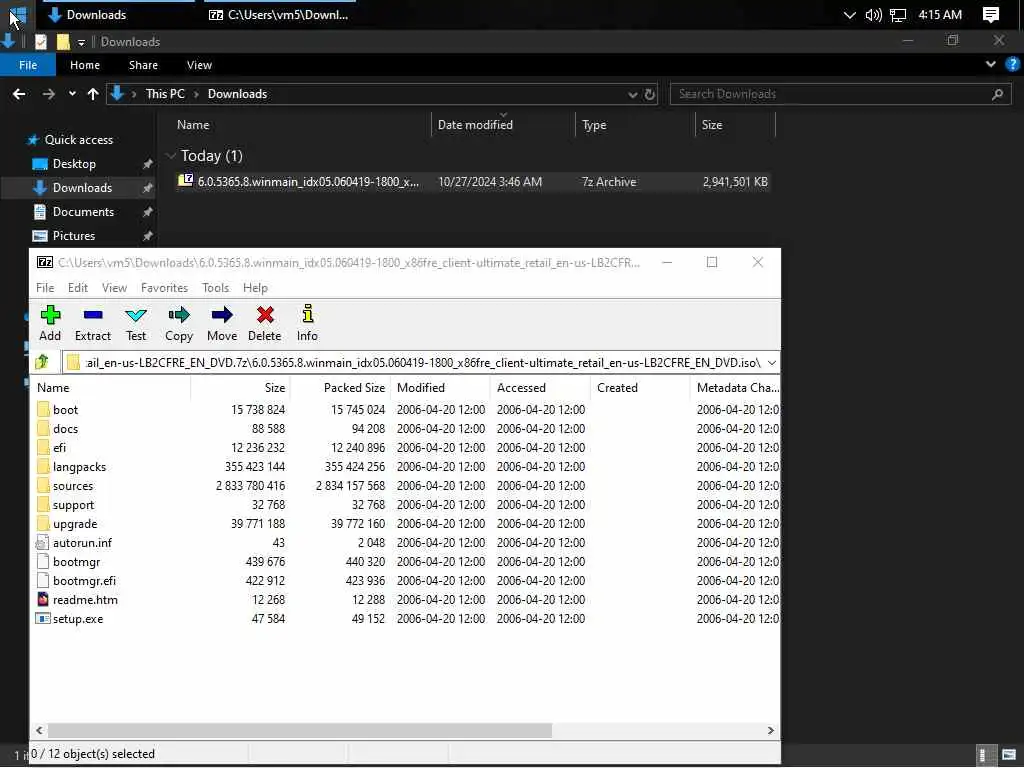This screenshot has width=1024, height=768.
Task: Switch to 7-Zip taskbar window
Action: tap(278, 14)
